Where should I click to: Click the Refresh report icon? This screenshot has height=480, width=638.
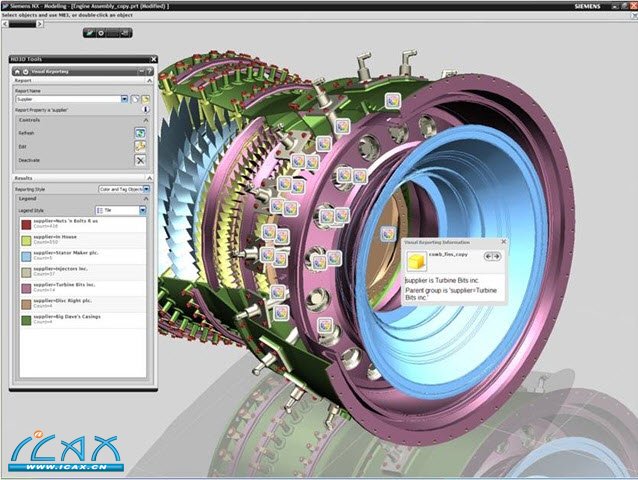click(140, 133)
